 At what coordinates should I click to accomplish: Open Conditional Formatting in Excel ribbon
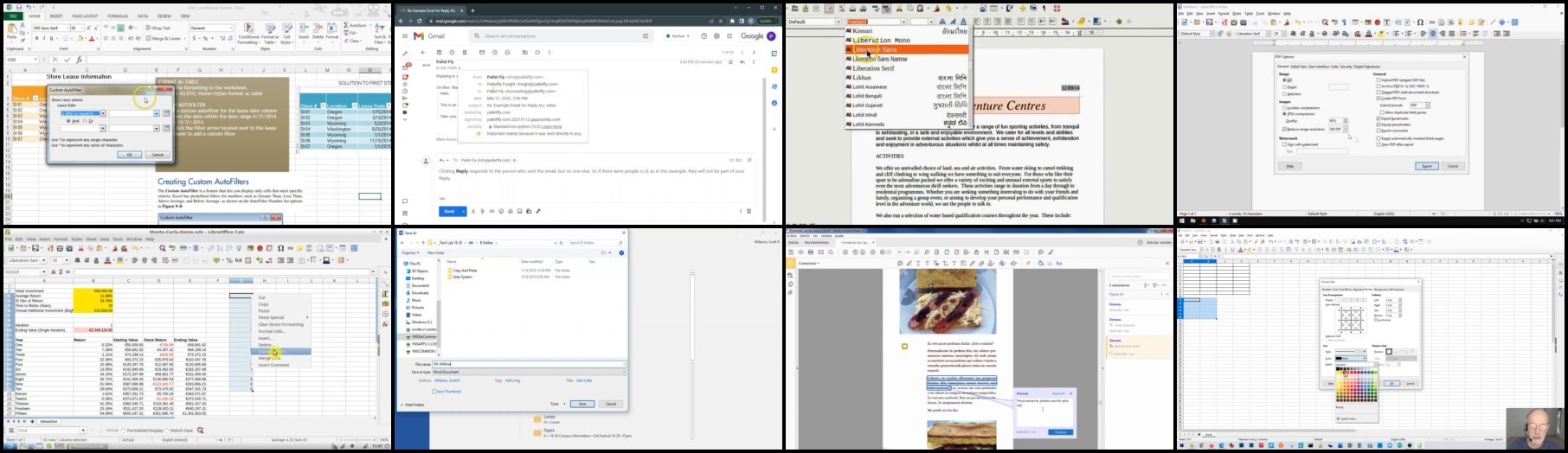point(248,34)
